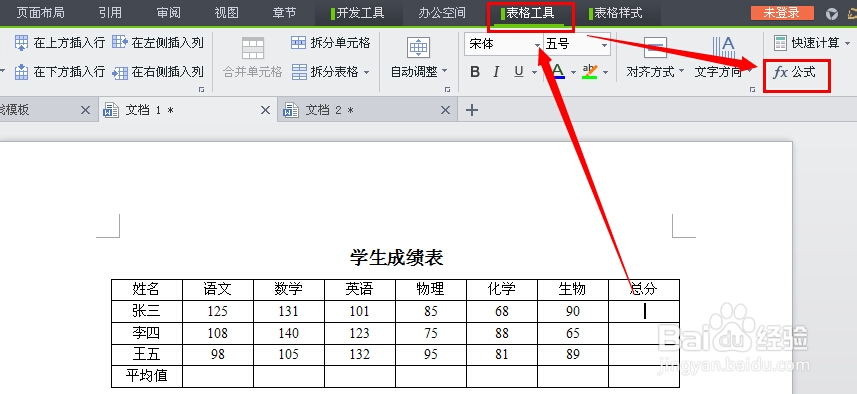The image size is (857, 394).
Task: Click 李四's 数学 score 140
Action: pos(289,333)
